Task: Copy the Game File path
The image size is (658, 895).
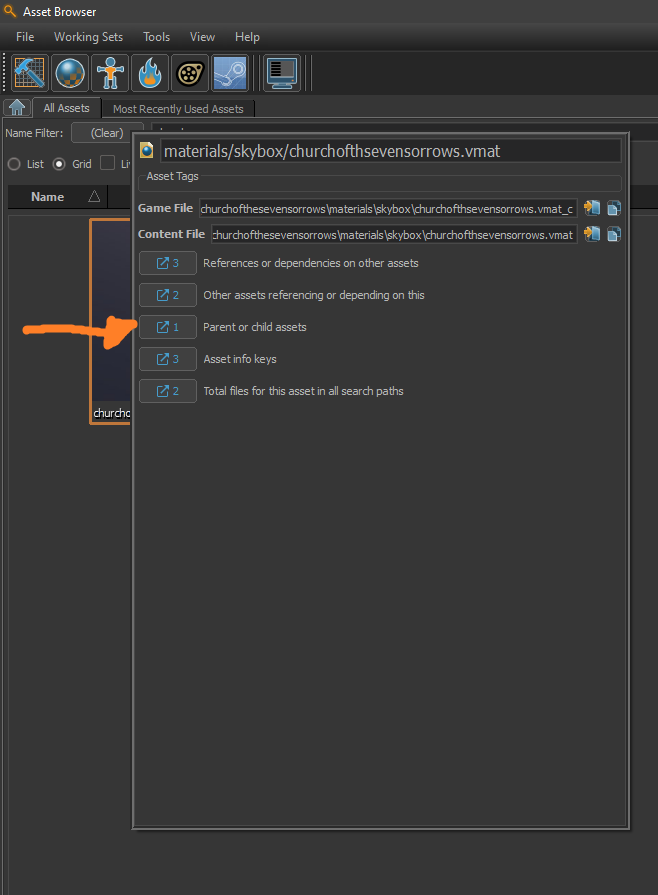Action: click(x=614, y=208)
